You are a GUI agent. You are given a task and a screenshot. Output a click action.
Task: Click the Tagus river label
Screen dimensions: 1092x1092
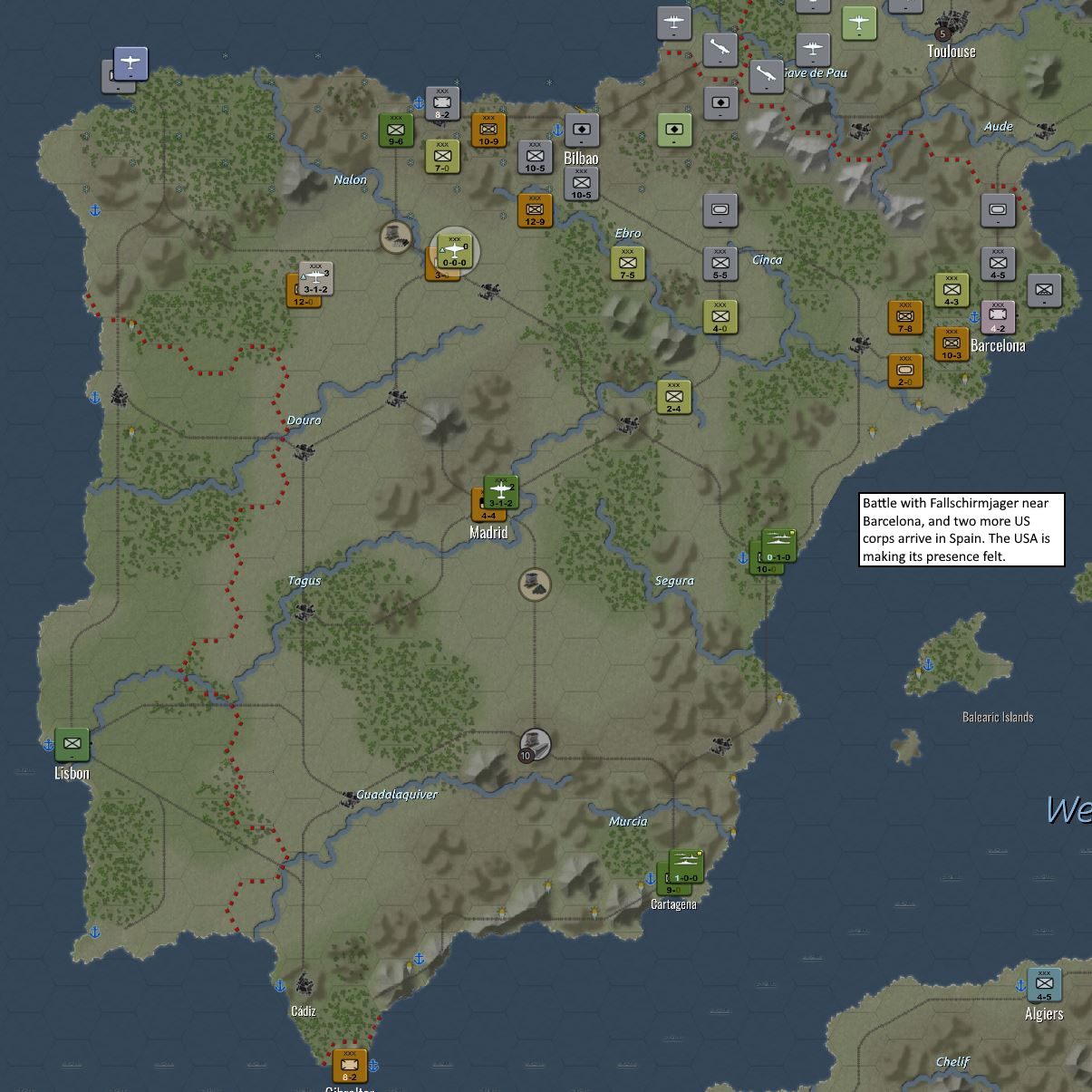[304, 580]
